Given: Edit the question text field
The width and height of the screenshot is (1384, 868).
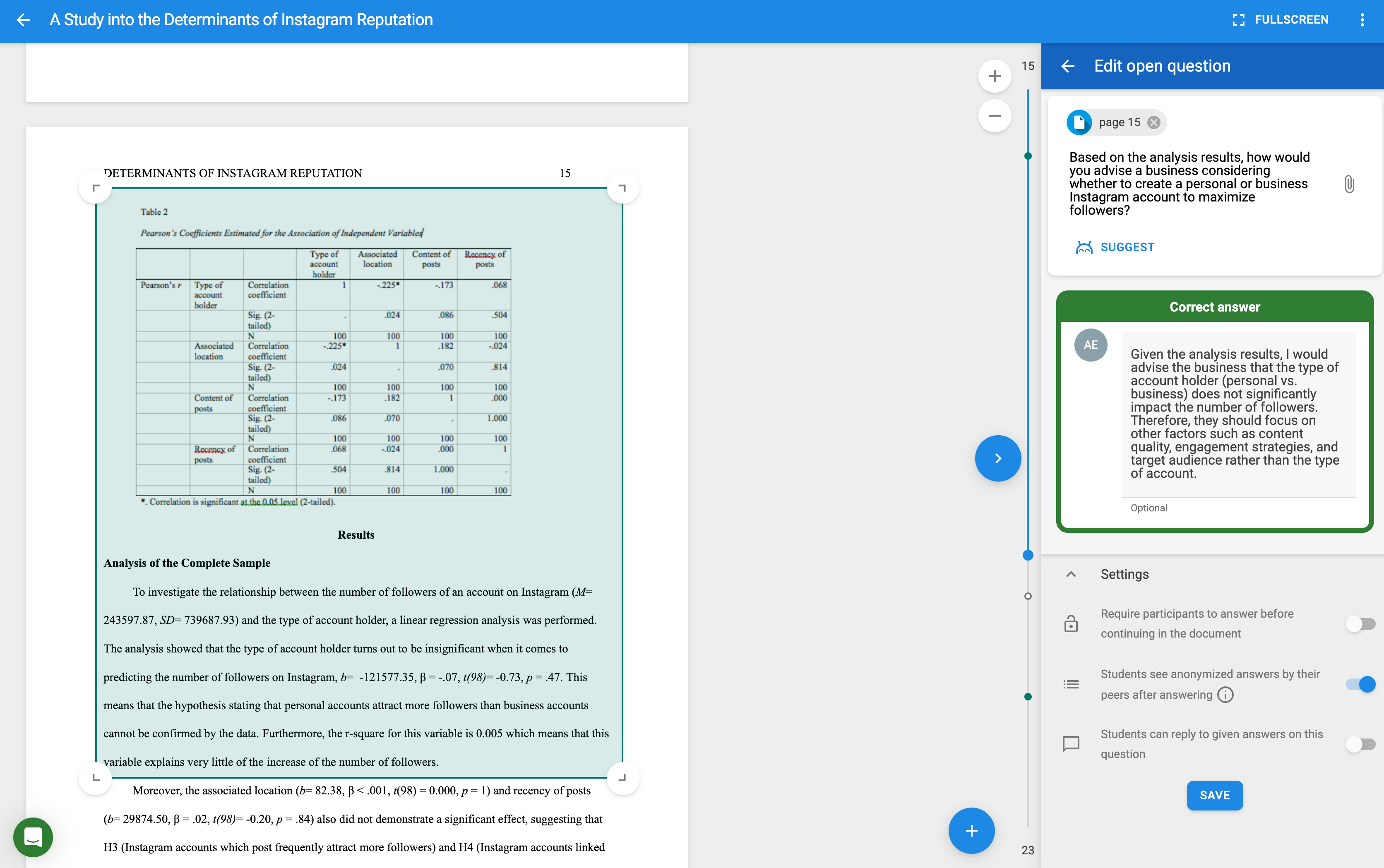Looking at the screenshot, I should [1190, 184].
